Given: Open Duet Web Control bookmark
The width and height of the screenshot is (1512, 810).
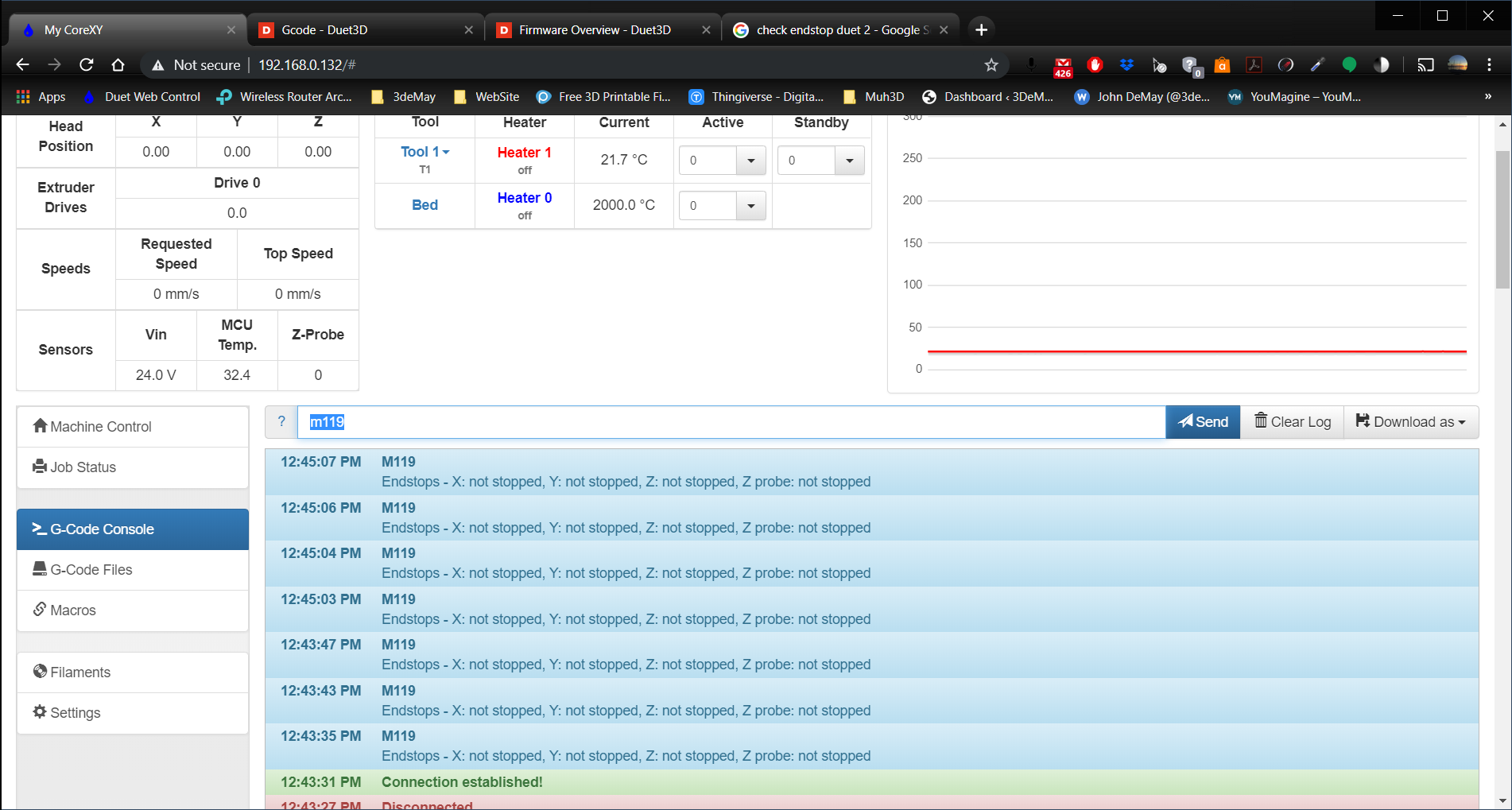Looking at the screenshot, I should point(144,97).
